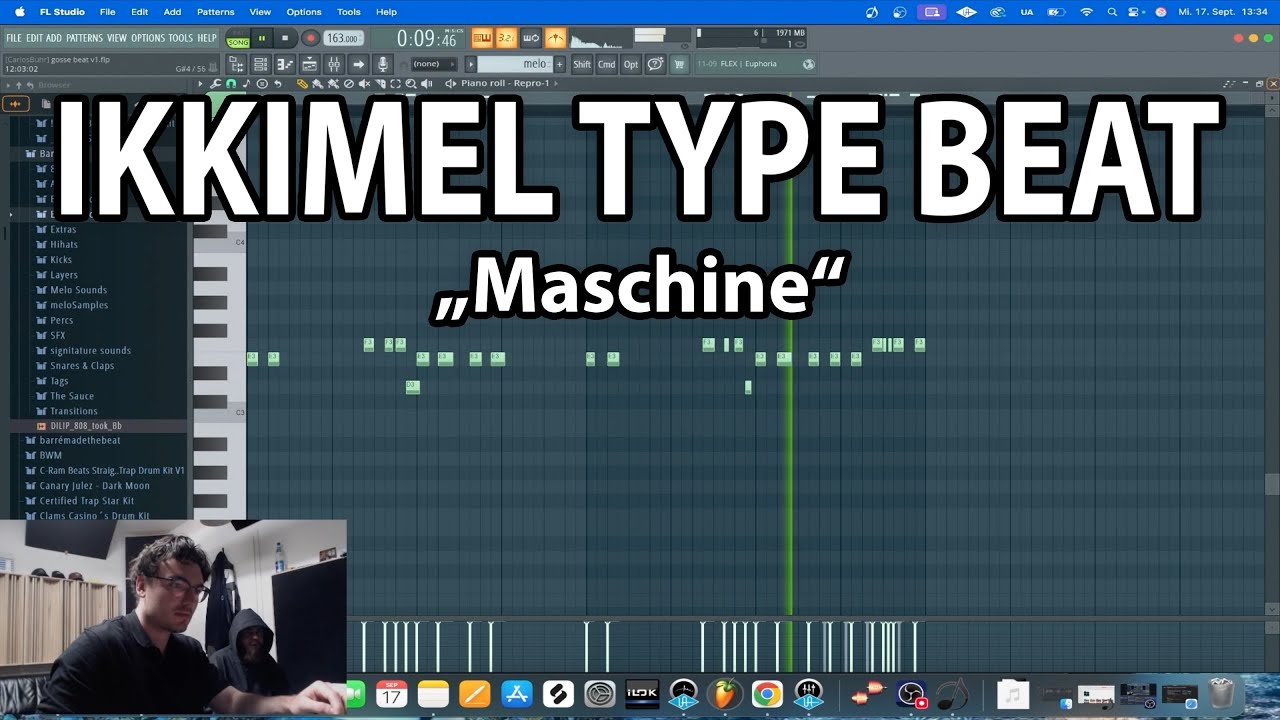The image size is (1280, 720).
Task: Click the shopping cart content library icon
Action: (x=677, y=64)
